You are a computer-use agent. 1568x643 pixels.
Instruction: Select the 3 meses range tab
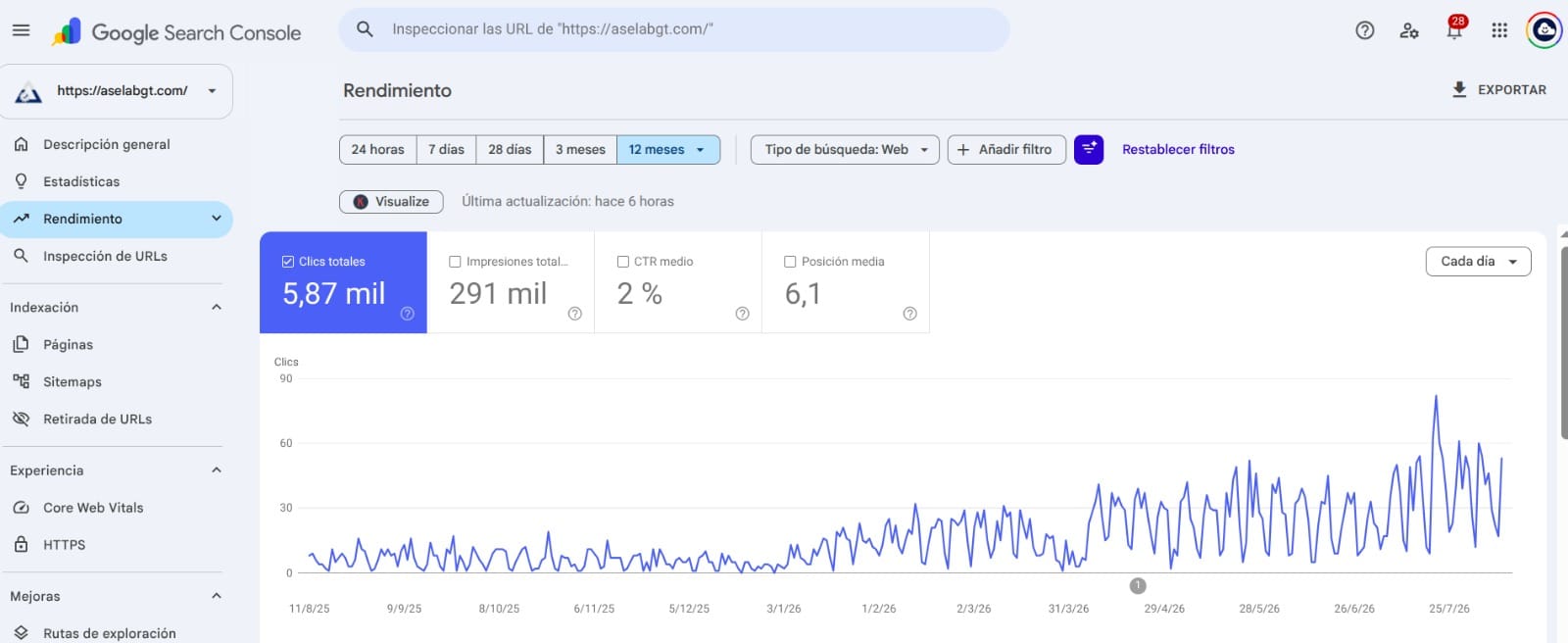[x=580, y=149]
